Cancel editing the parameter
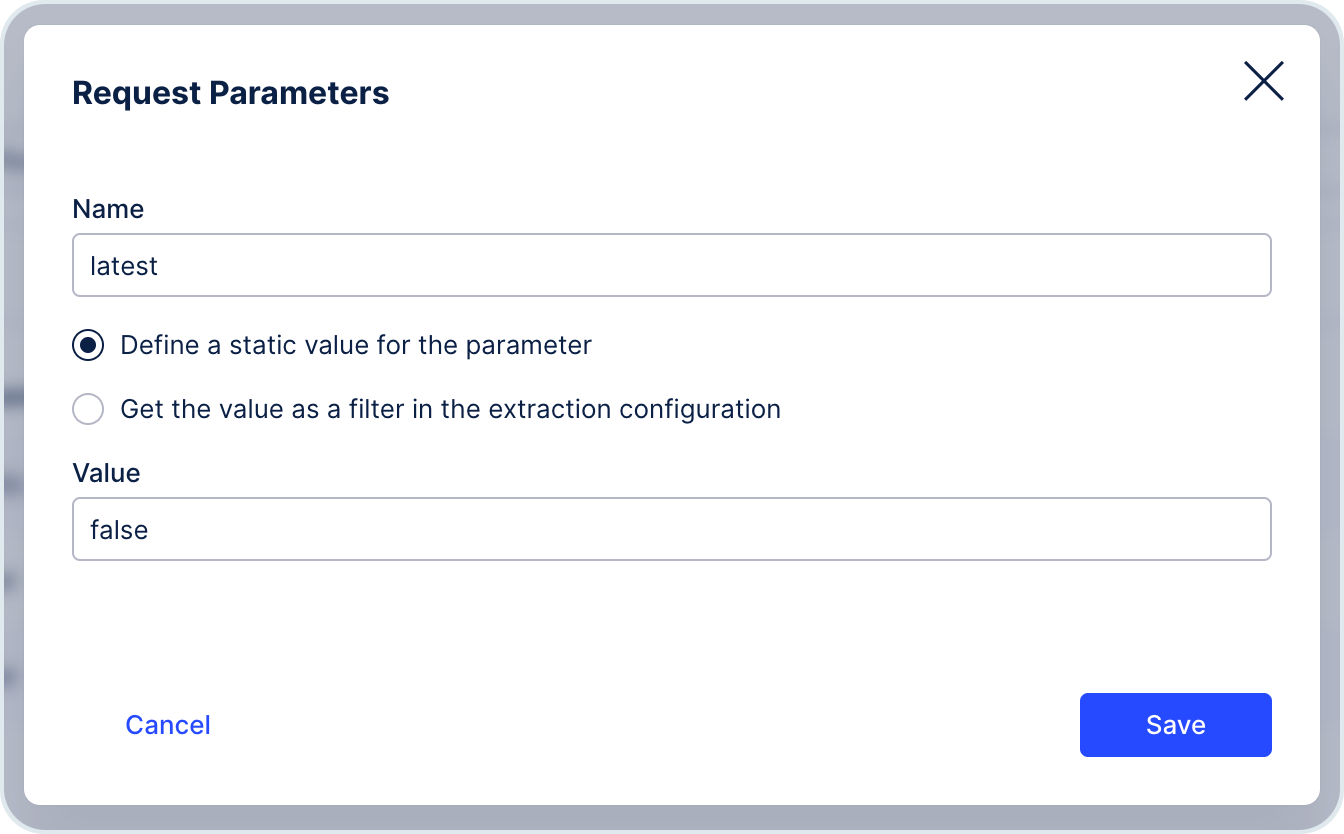The height and width of the screenshot is (834, 1344). 168,725
